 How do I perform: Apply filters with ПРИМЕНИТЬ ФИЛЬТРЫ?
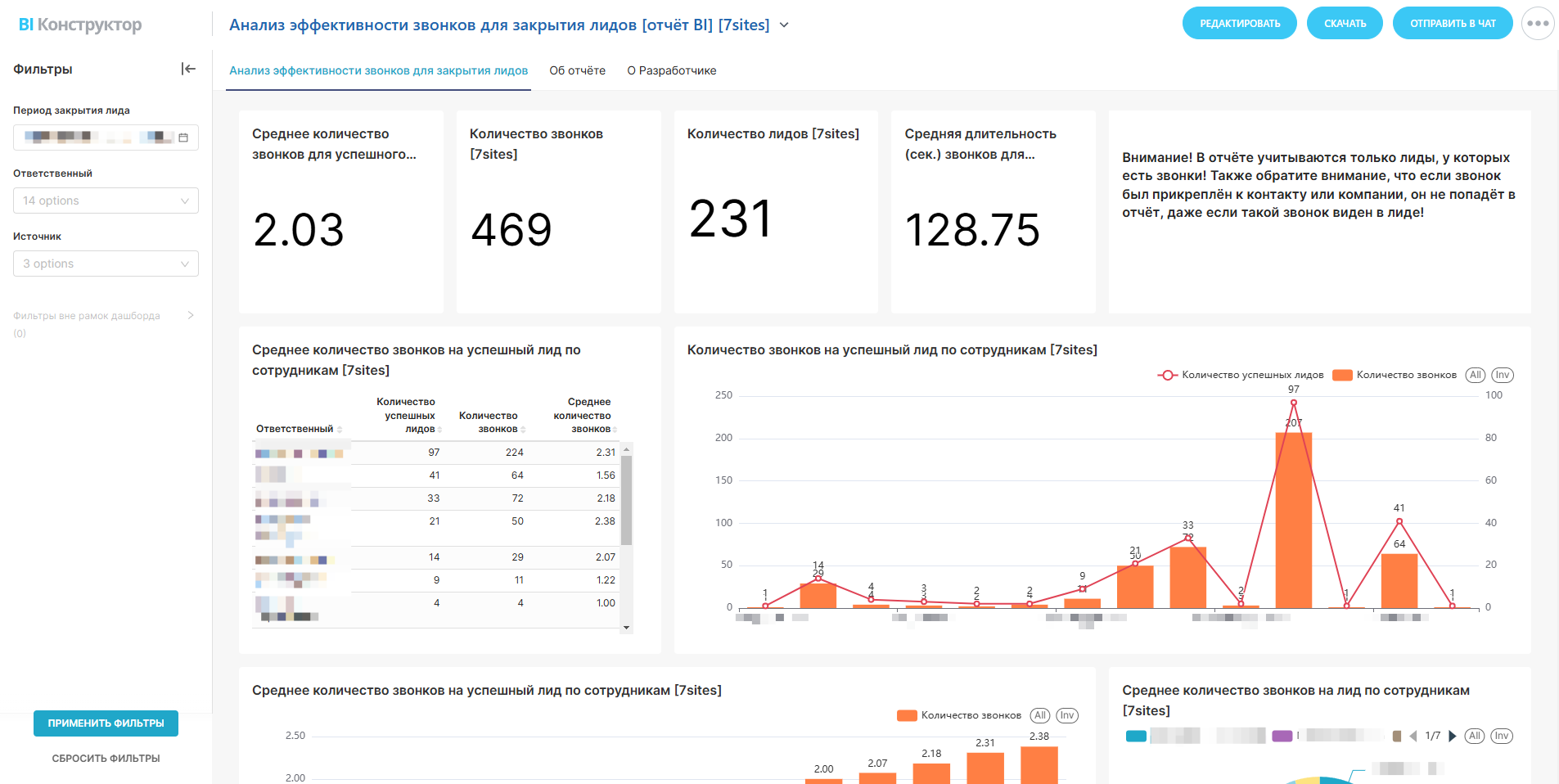[x=106, y=723]
